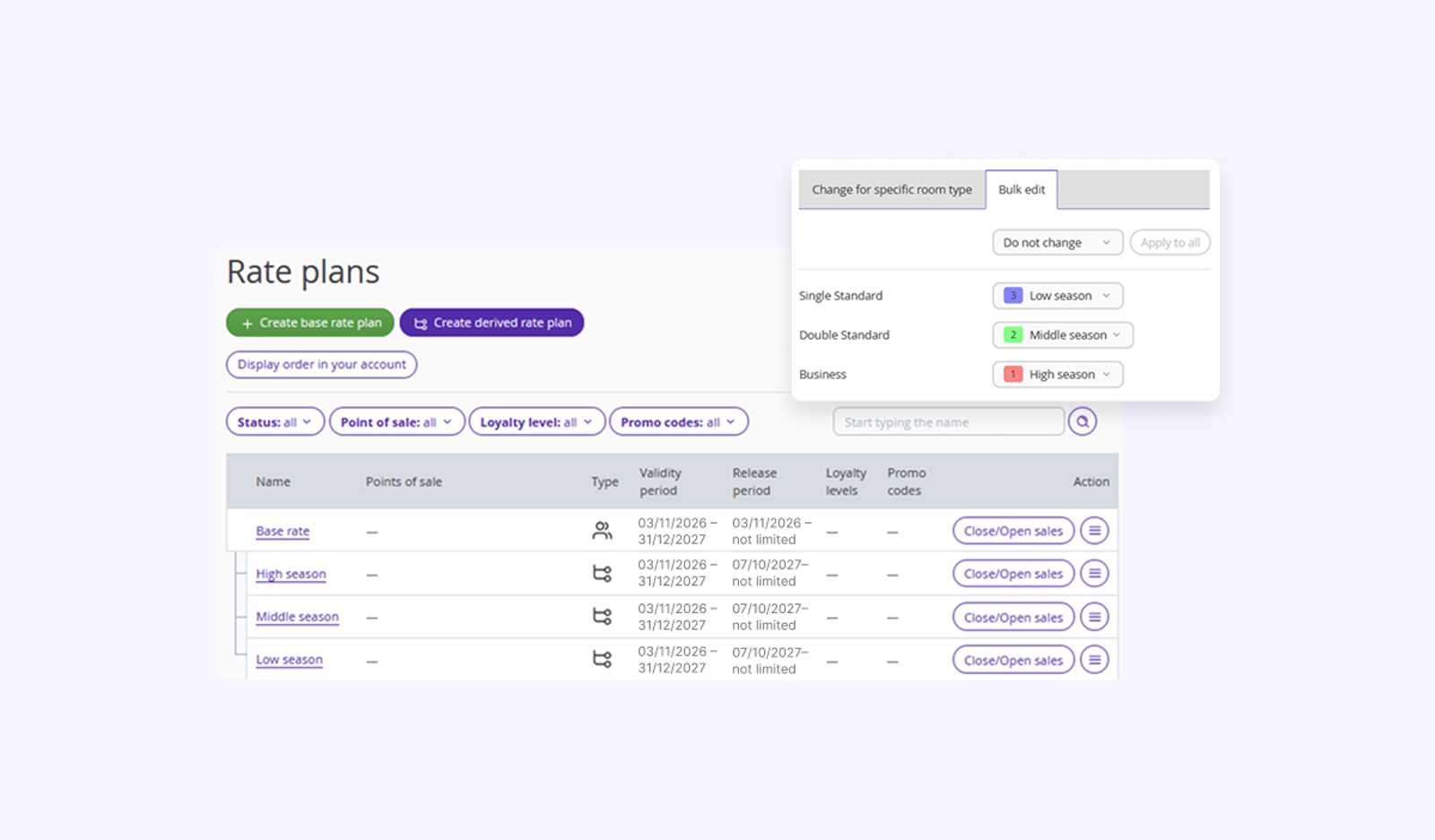The width and height of the screenshot is (1435, 840).
Task: Focus the Start typing the name field
Action: coord(949,422)
